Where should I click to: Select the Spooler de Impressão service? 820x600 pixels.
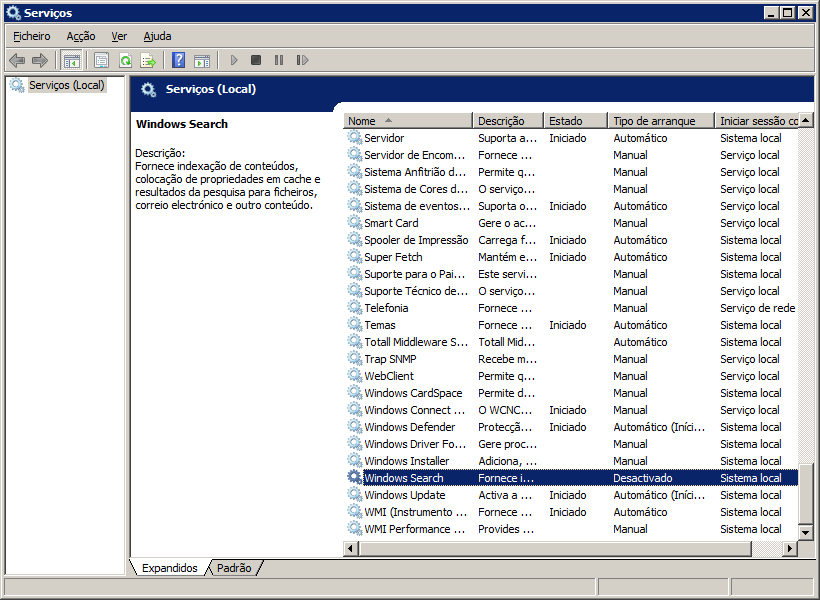571,240
